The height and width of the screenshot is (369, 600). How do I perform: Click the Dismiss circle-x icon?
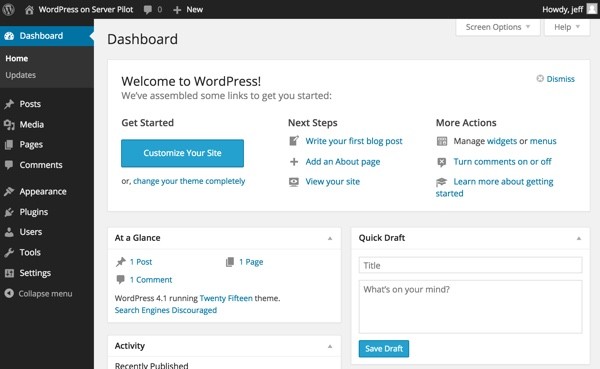pyautogui.click(x=540, y=78)
